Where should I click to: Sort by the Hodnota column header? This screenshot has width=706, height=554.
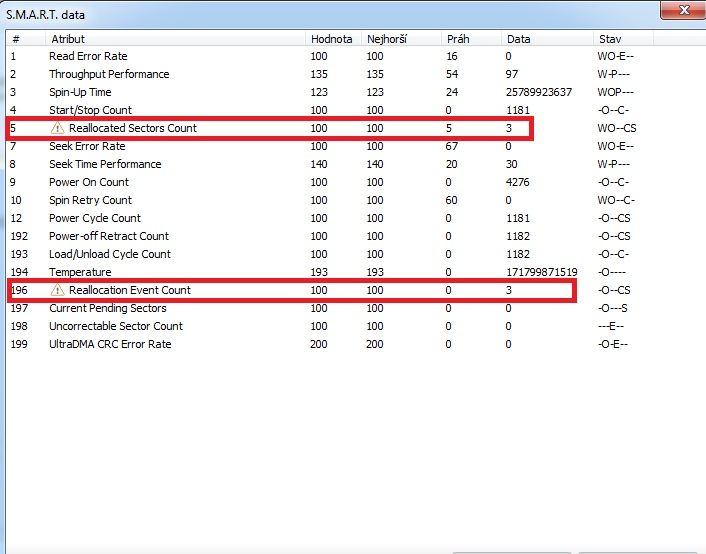point(331,38)
